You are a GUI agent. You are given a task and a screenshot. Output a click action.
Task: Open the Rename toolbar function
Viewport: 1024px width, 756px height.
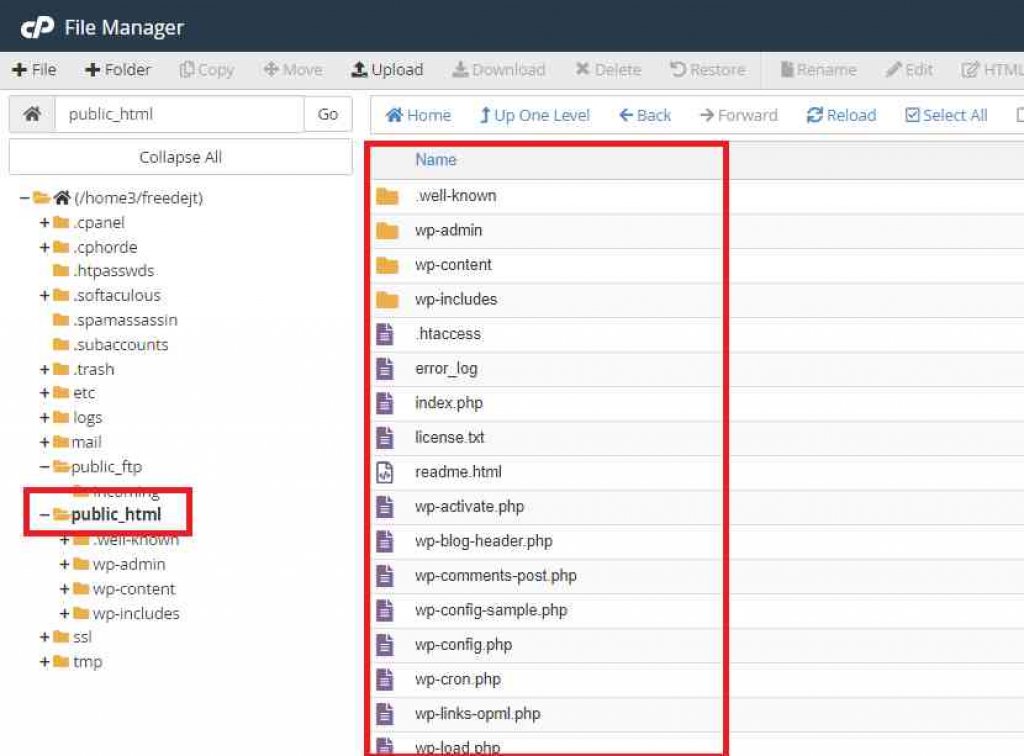[x=818, y=70]
